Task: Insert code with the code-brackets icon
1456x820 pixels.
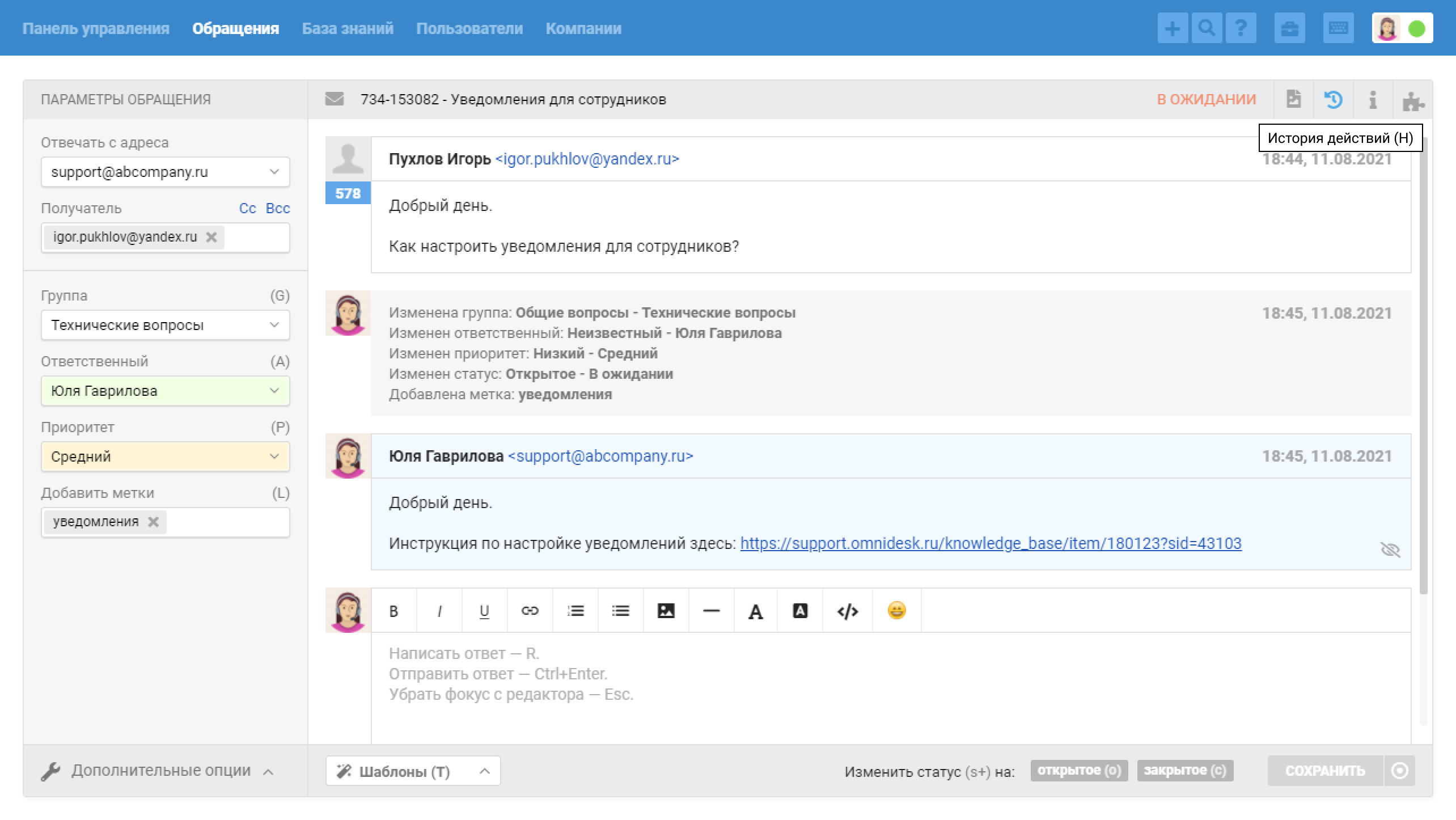Action: coord(847,611)
